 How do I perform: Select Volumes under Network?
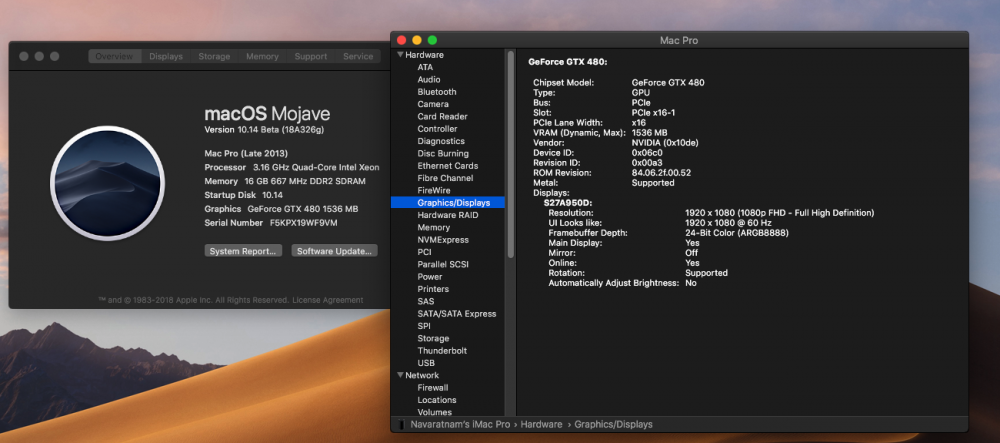pyautogui.click(x=434, y=412)
